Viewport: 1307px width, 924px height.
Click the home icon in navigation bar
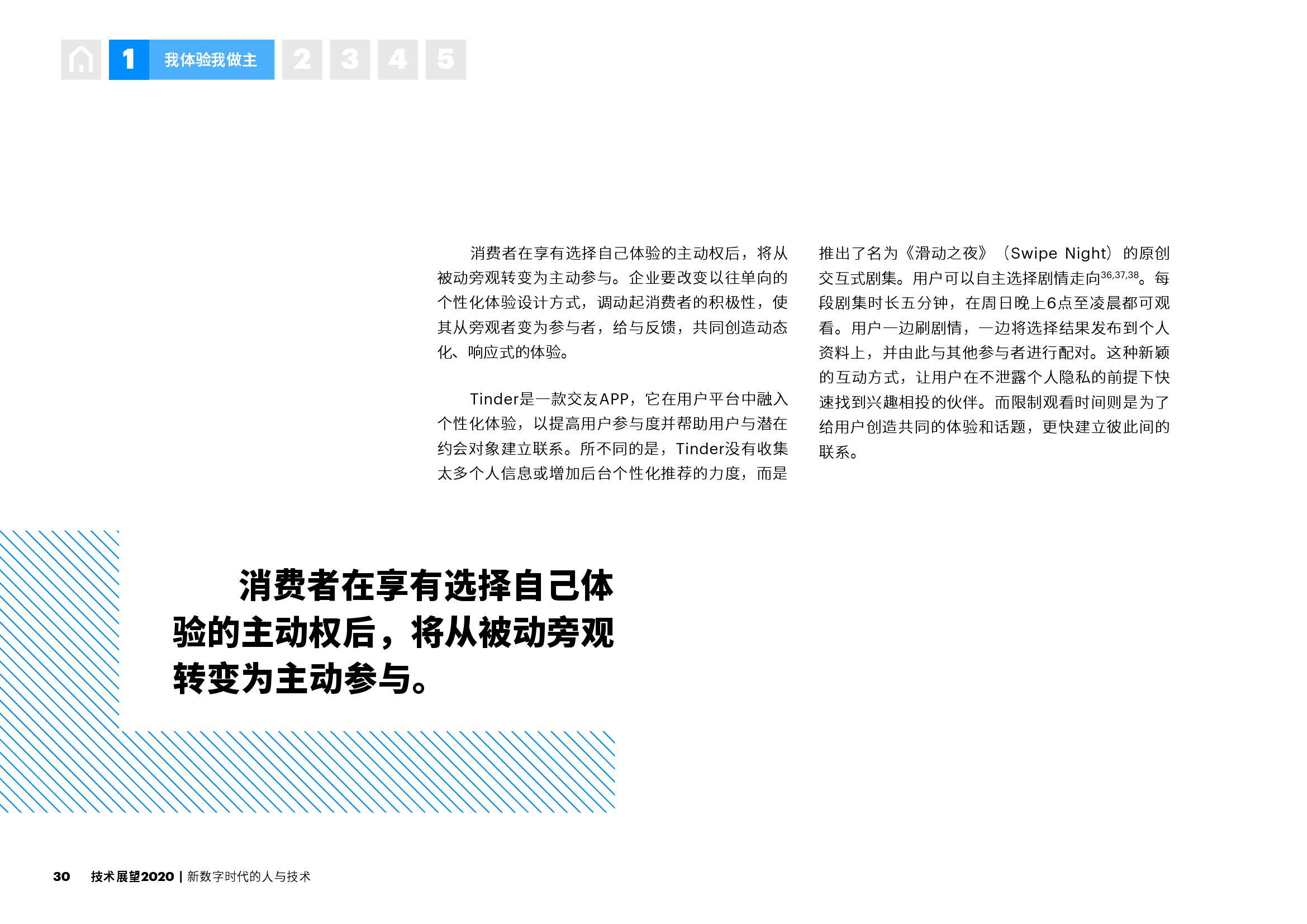click(x=81, y=60)
